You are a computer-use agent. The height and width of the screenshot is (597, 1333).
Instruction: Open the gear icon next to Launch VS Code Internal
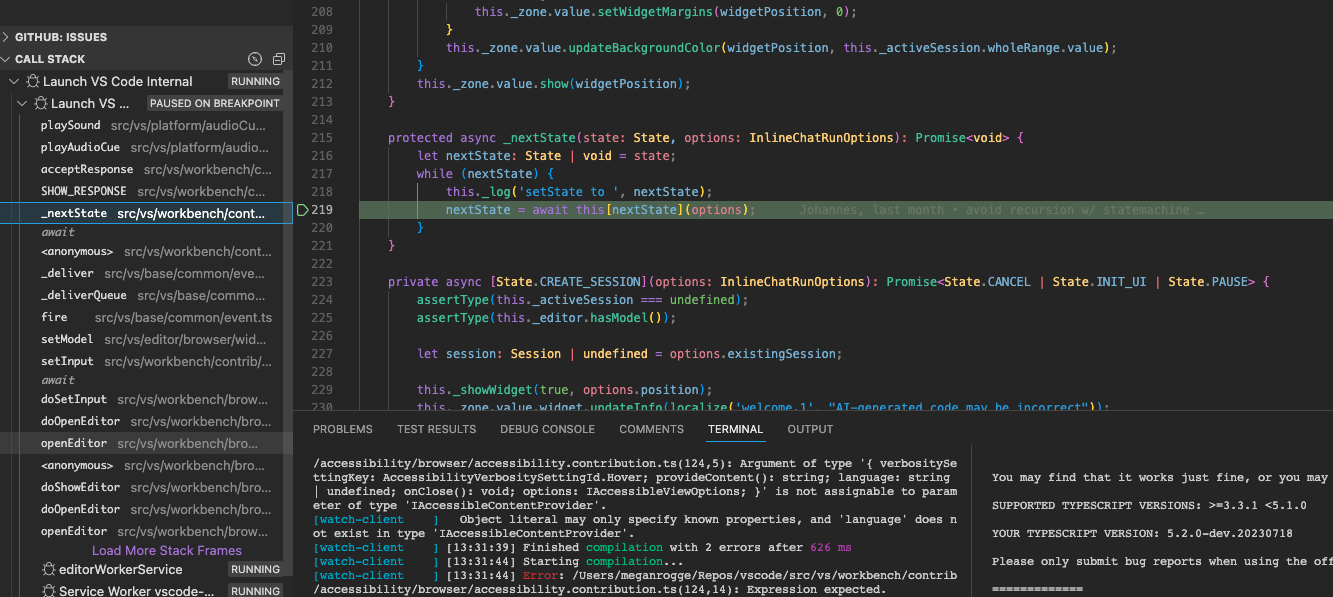coord(33,81)
